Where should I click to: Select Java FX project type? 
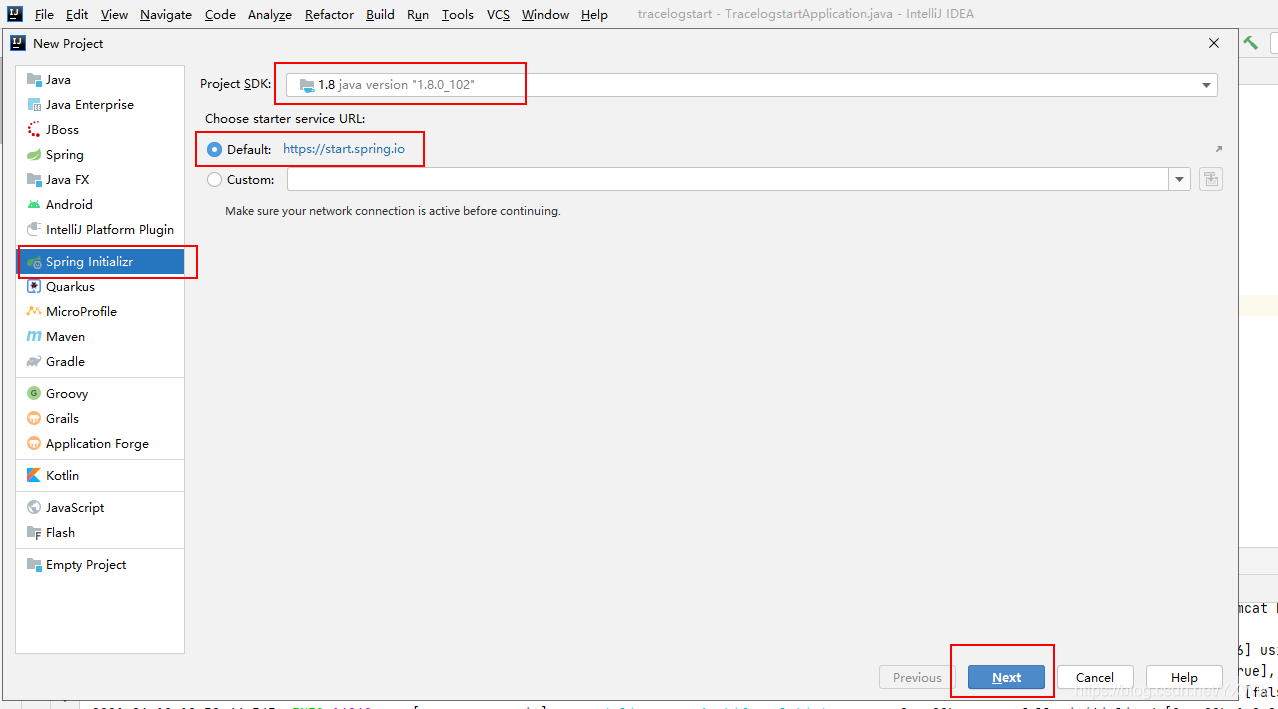tap(100, 179)
